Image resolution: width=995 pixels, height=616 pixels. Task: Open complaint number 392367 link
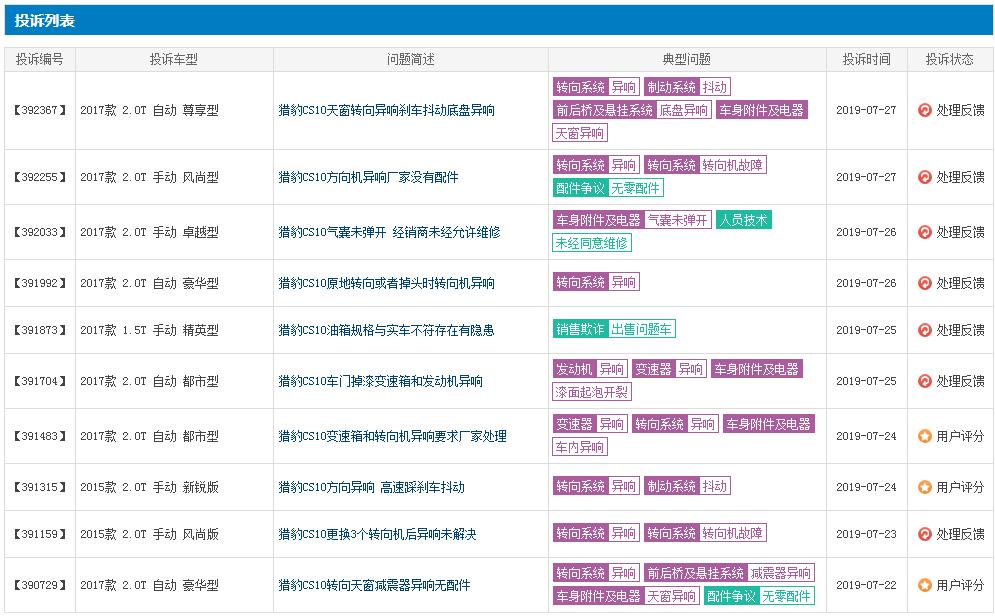coord(39,111)
